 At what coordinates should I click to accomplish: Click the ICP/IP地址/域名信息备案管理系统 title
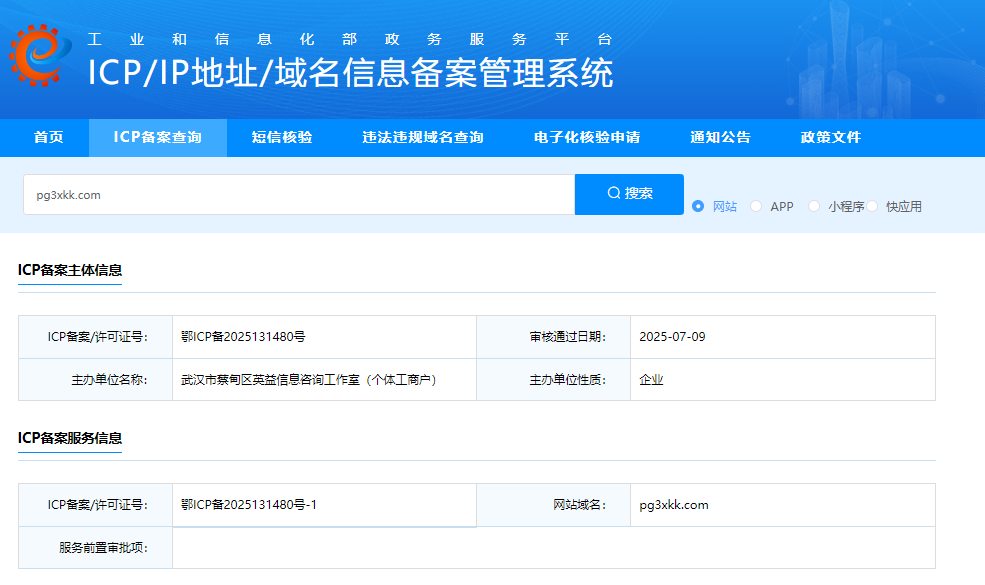click(x=350, y=72)
